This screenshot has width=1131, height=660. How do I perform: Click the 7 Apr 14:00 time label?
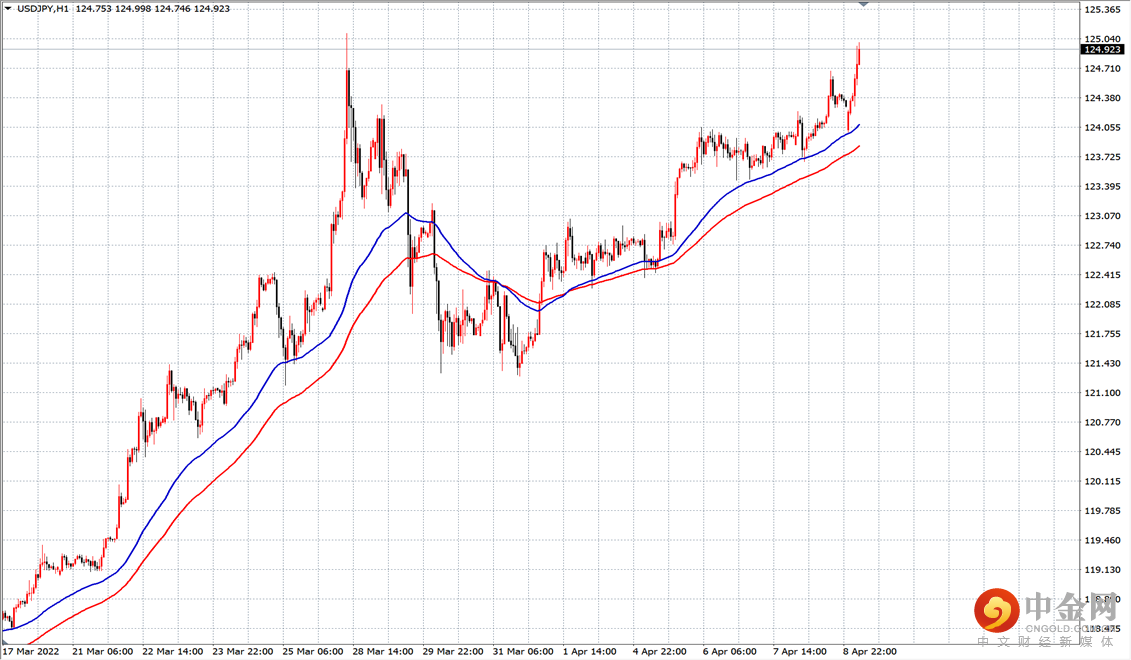tap(800, 651)
